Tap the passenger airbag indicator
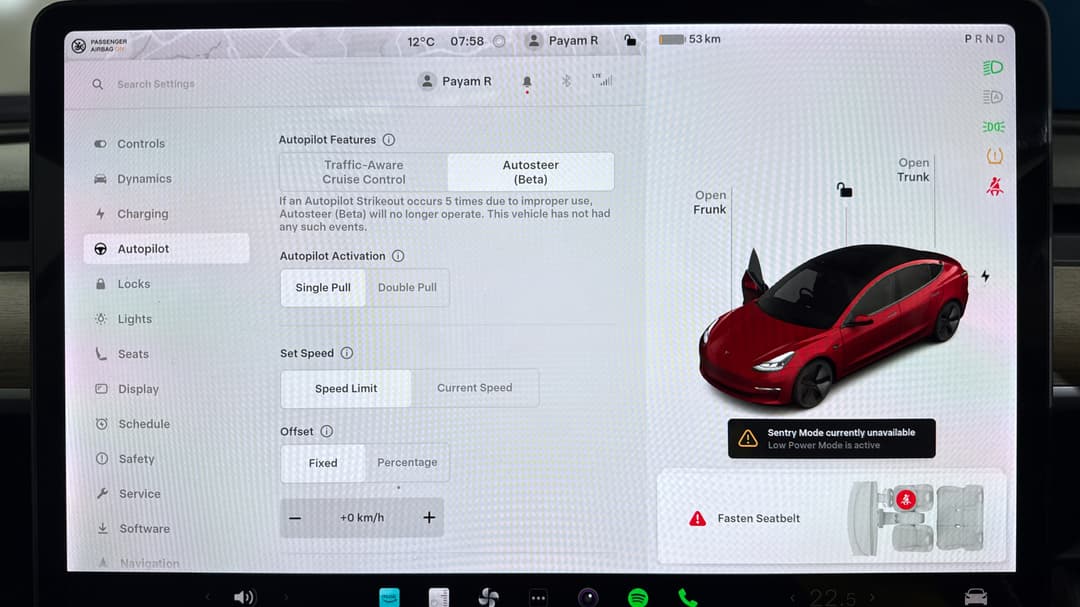Viewport: 1080px width, 607px height. click(x=100, y=45)
